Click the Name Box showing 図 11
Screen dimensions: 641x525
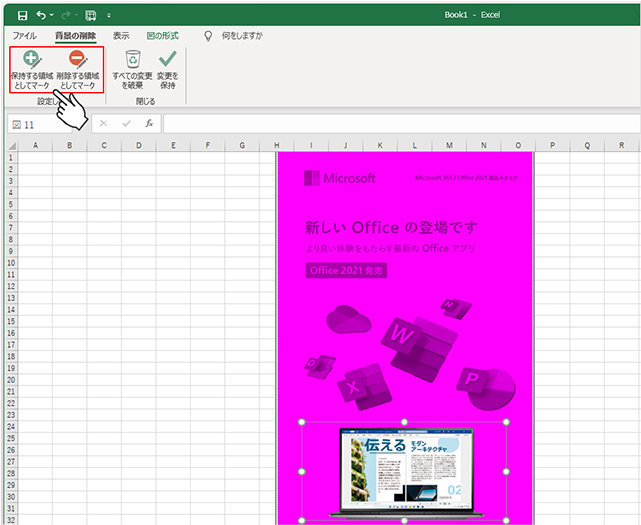pos(40,125)
